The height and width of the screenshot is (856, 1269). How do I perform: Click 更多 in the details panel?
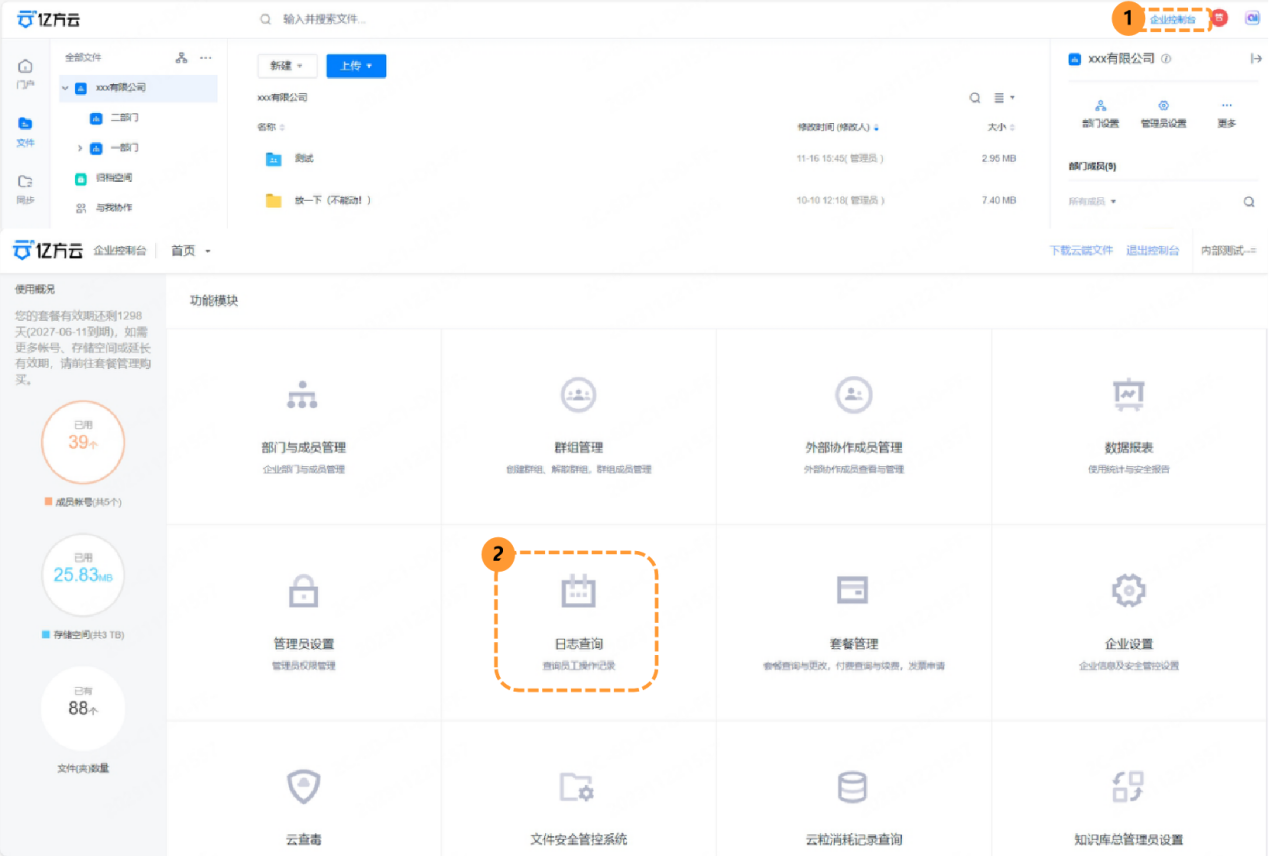(1227, 114)
